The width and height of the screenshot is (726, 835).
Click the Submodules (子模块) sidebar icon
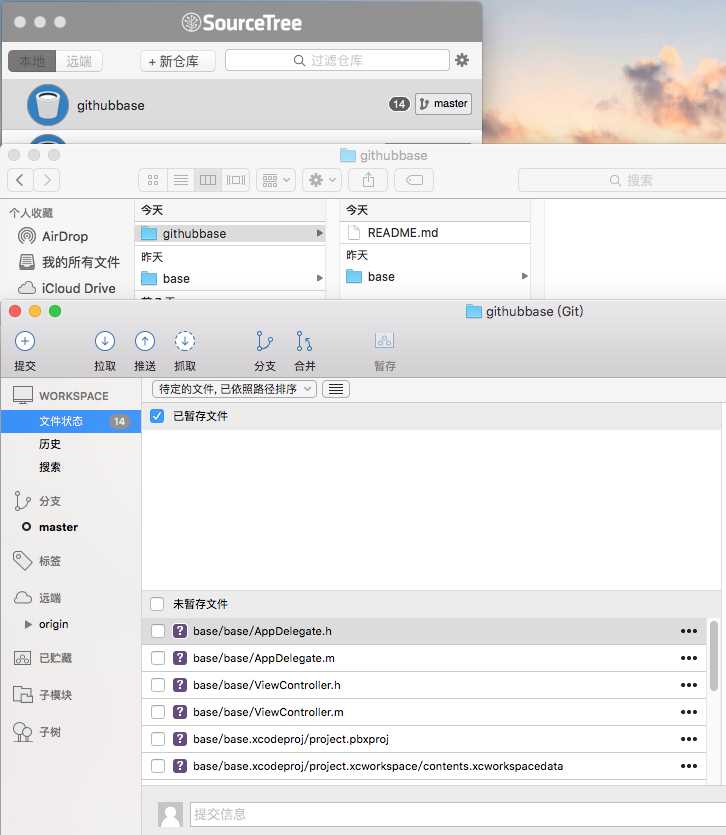[22, 694]
